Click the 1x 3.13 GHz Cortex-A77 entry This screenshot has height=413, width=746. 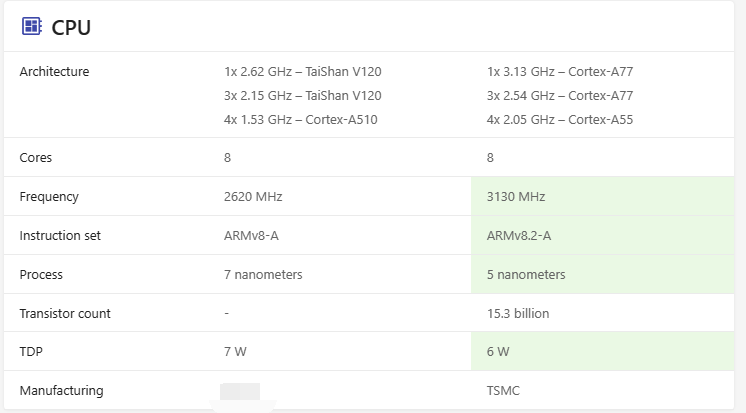(559, 72)
